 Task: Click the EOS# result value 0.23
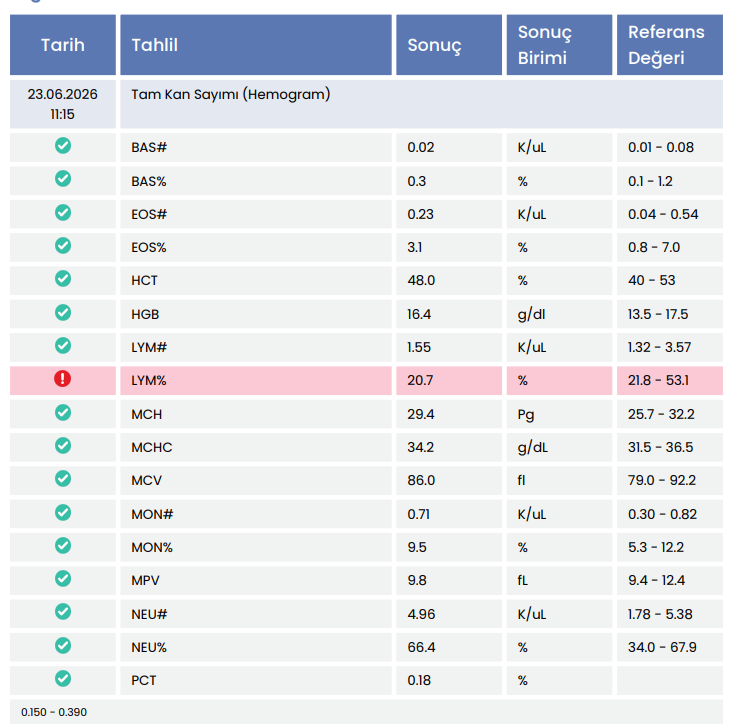point(420,214)
